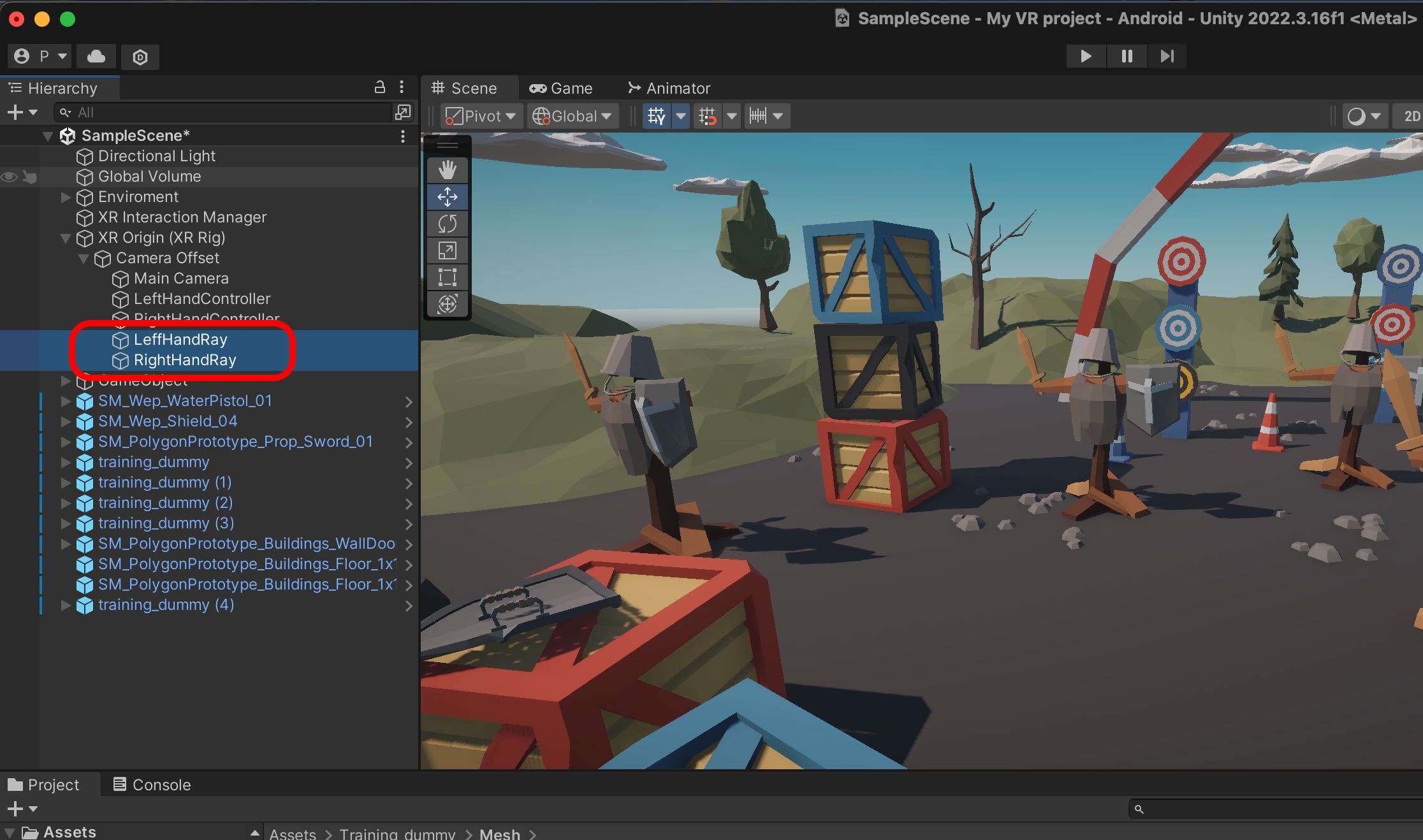Switch to the Console tab
1423x840 pixels.
(x=152, y=785)
